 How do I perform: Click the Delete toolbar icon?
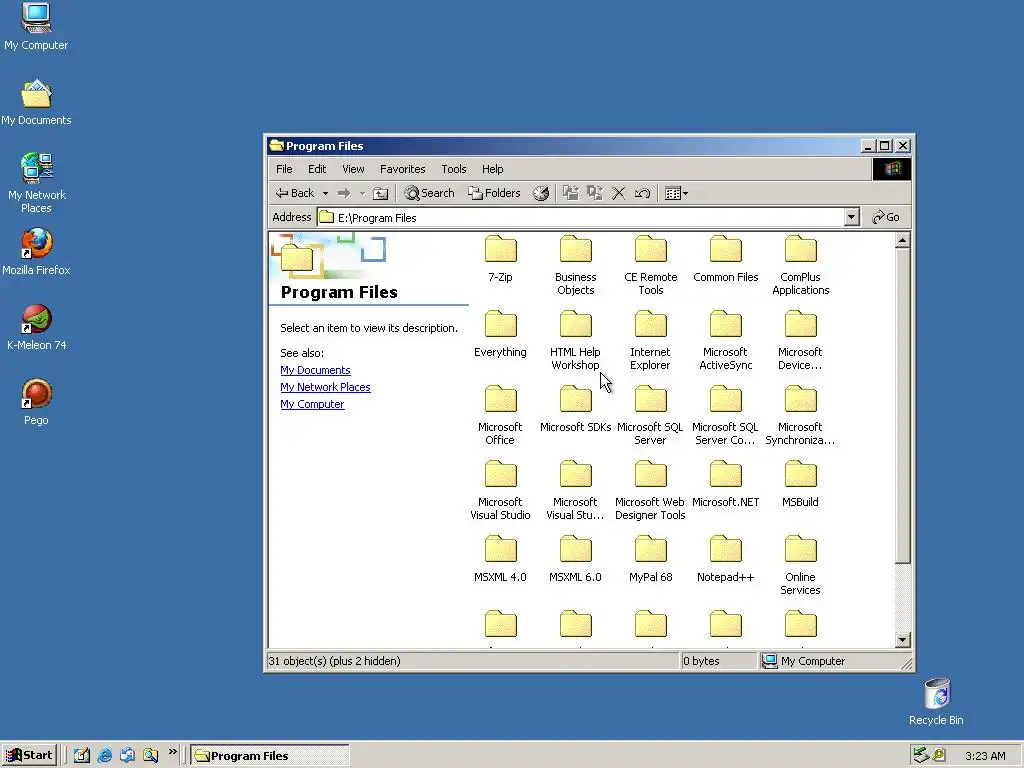click(x=618, y=193)
